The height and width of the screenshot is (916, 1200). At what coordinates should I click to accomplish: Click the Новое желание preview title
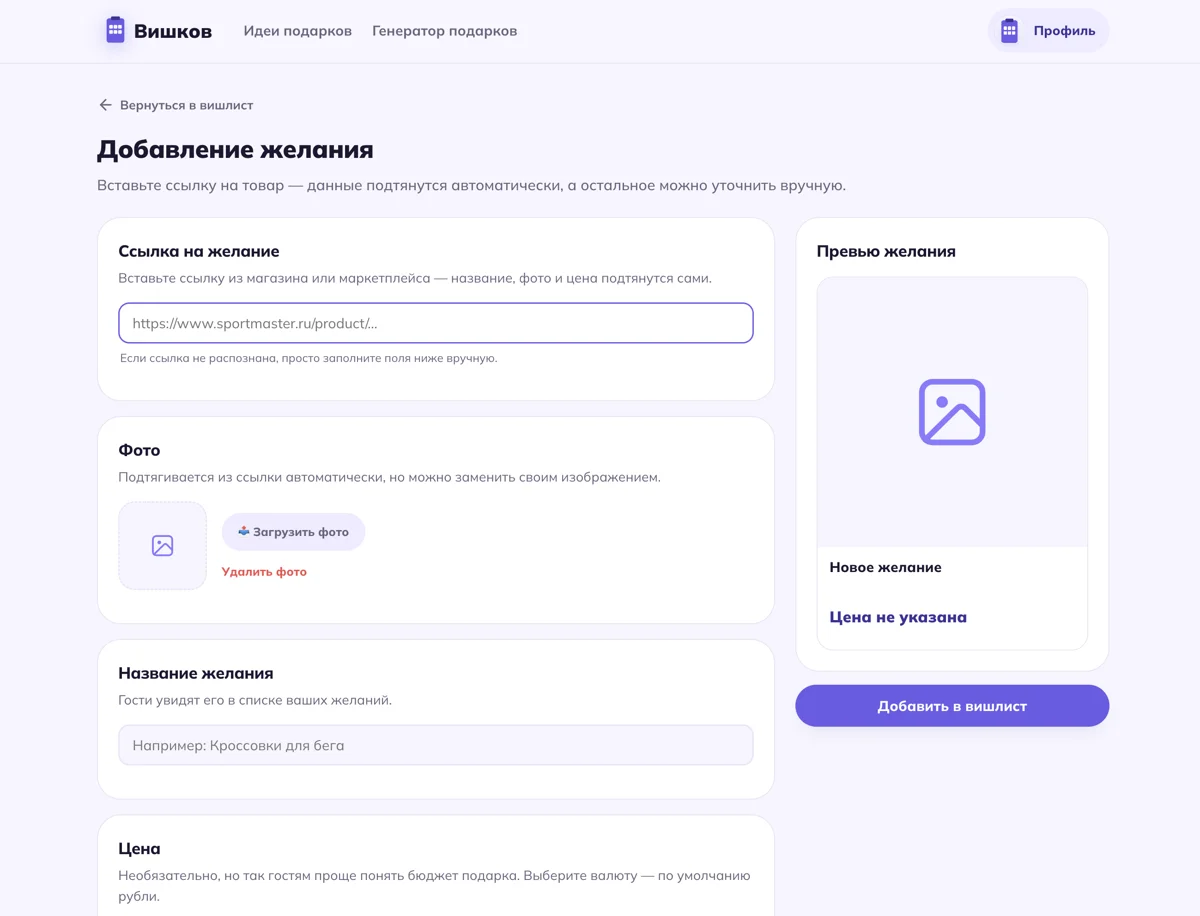click(x=885, y=568)
